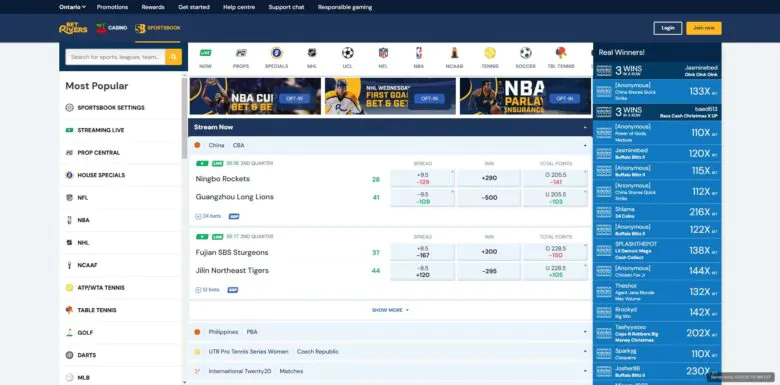Screen dimensions: 780x385
Task: Open Support chat in top menu
Action: [x=287, y=7]
